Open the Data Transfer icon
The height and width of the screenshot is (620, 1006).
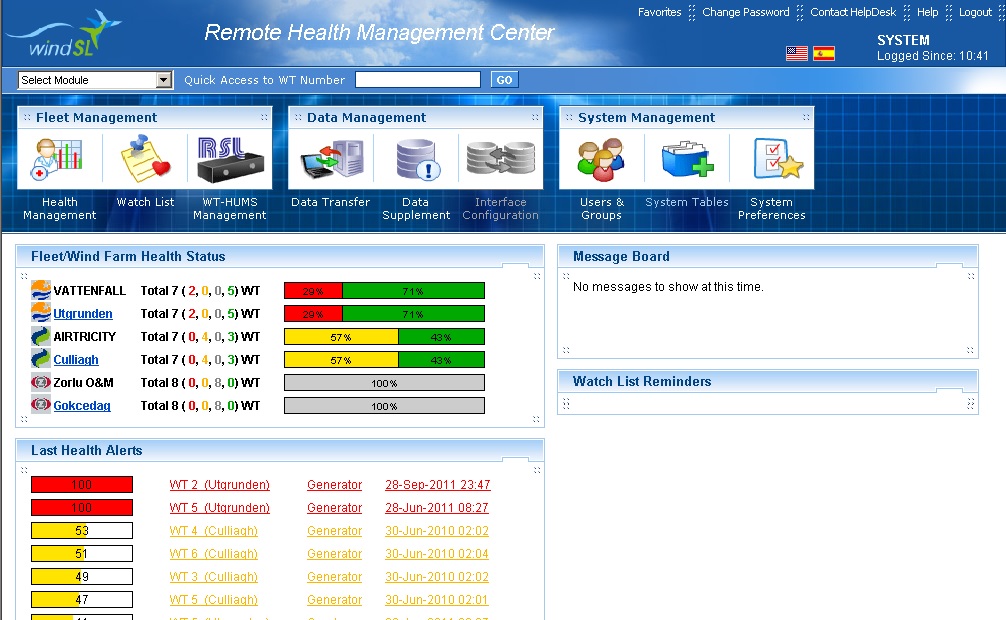330,159
